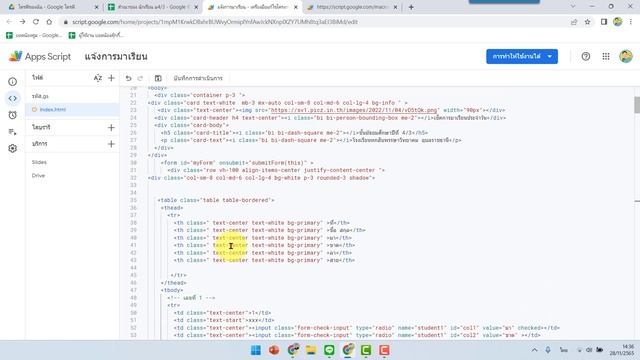Open red Camtasia icon in taskbar
This screenshot has height=360, width=640.
[x=384, y=350]
